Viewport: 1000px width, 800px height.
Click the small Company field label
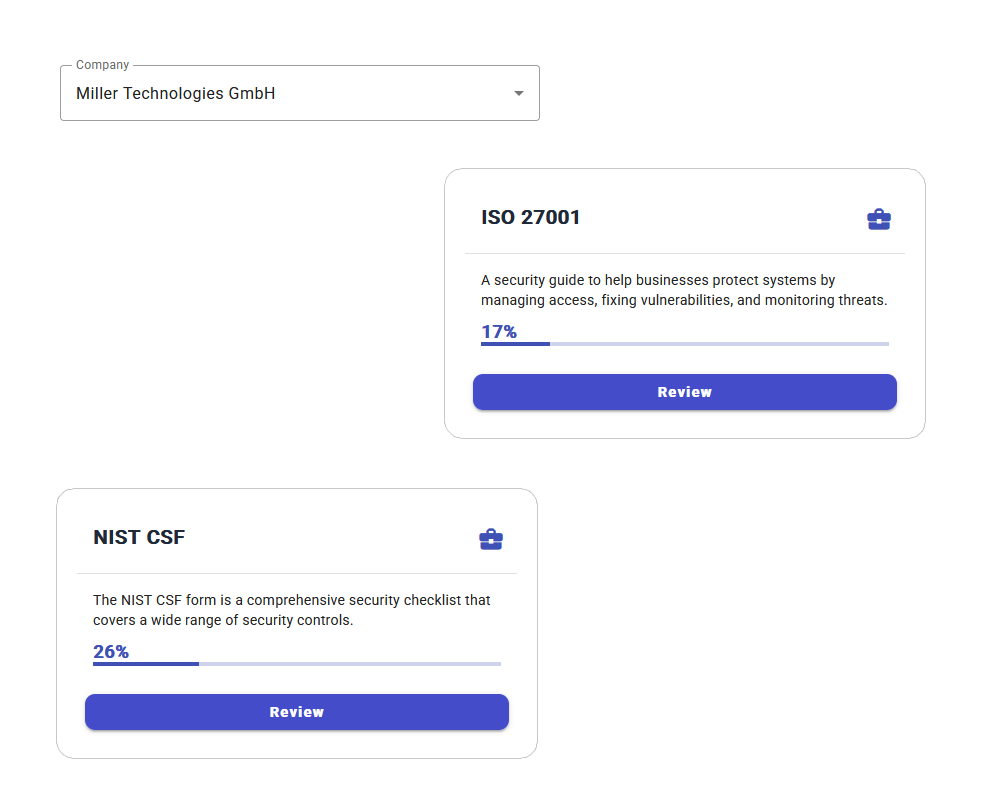[x=102, y=65]
